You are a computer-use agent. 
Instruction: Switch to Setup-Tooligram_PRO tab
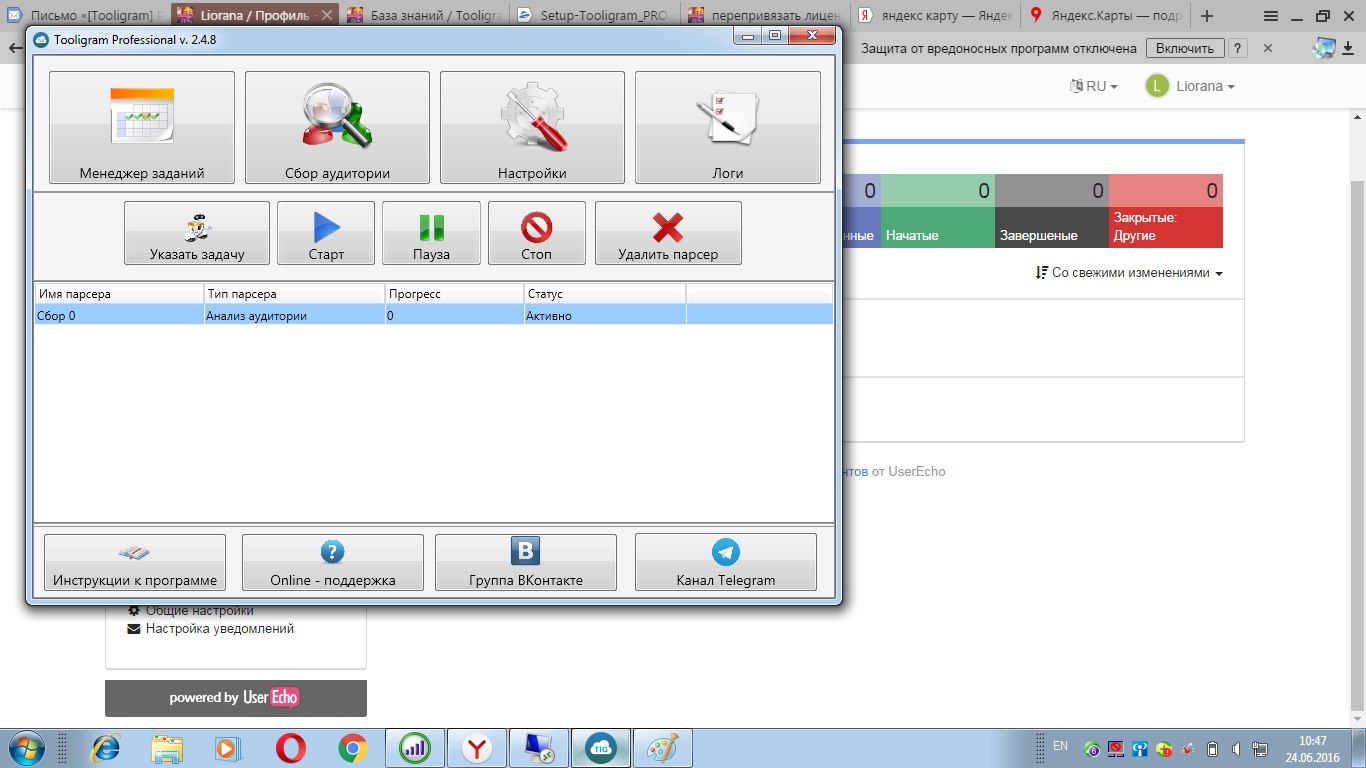[596, 16]
